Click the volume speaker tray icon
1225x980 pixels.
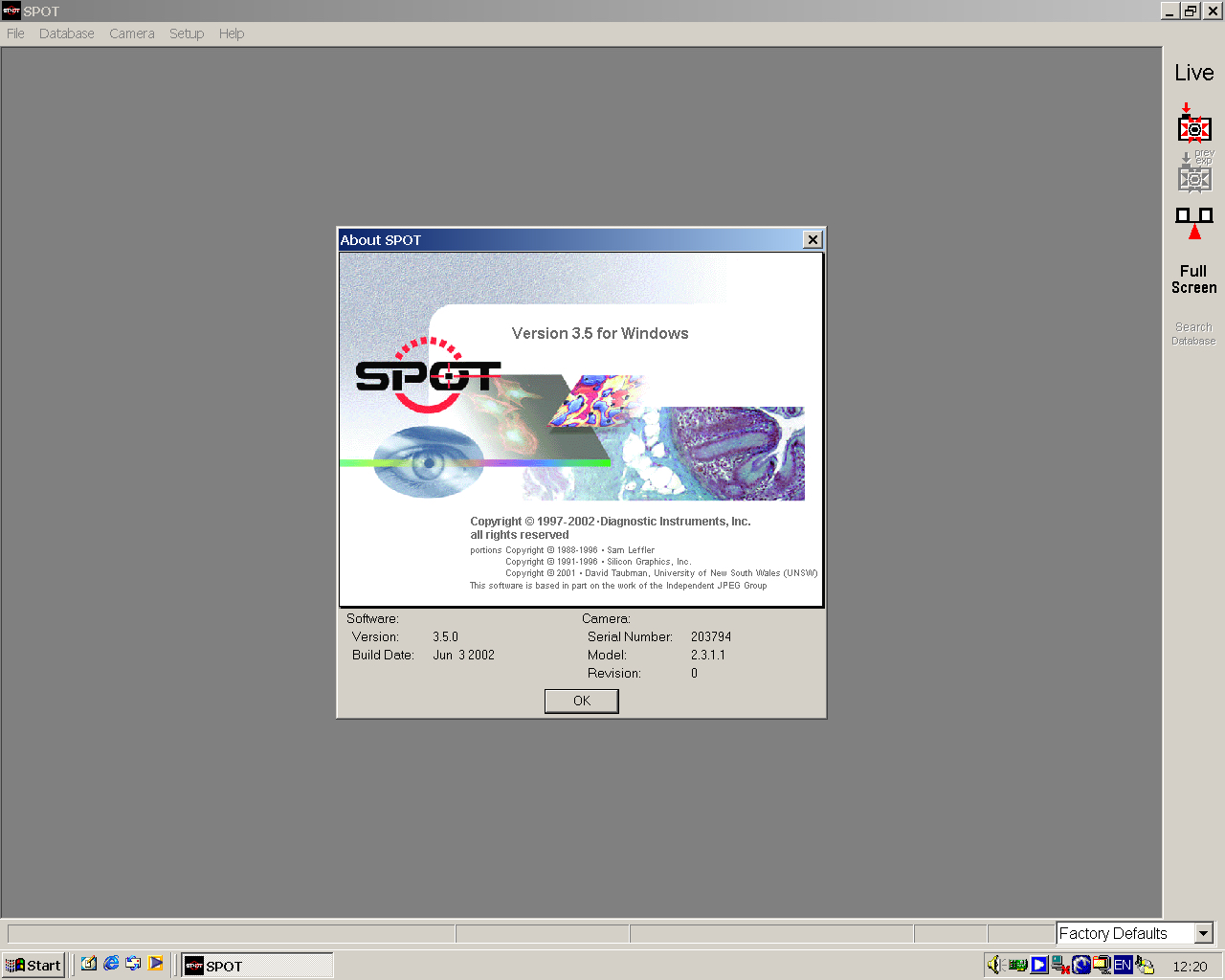(995, 965)
